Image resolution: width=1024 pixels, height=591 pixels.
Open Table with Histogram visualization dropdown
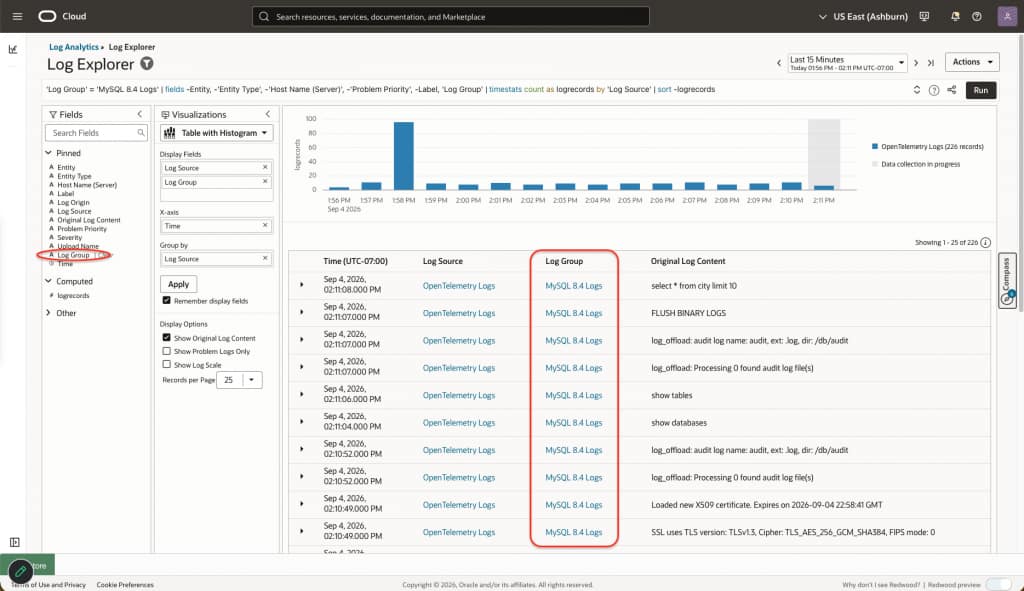point(216,133)
